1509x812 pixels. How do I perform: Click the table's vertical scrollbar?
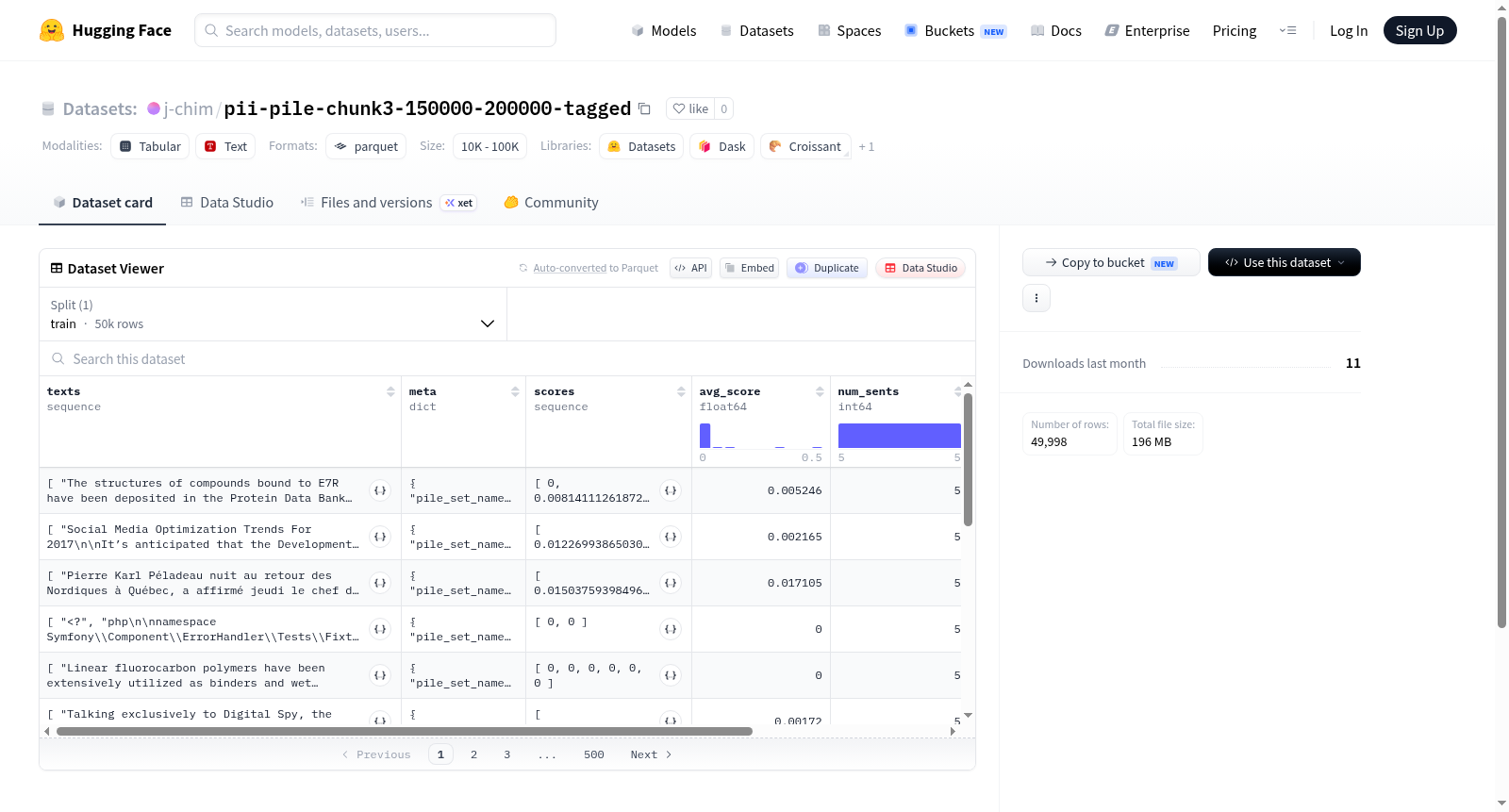click(x=968, y=459)
